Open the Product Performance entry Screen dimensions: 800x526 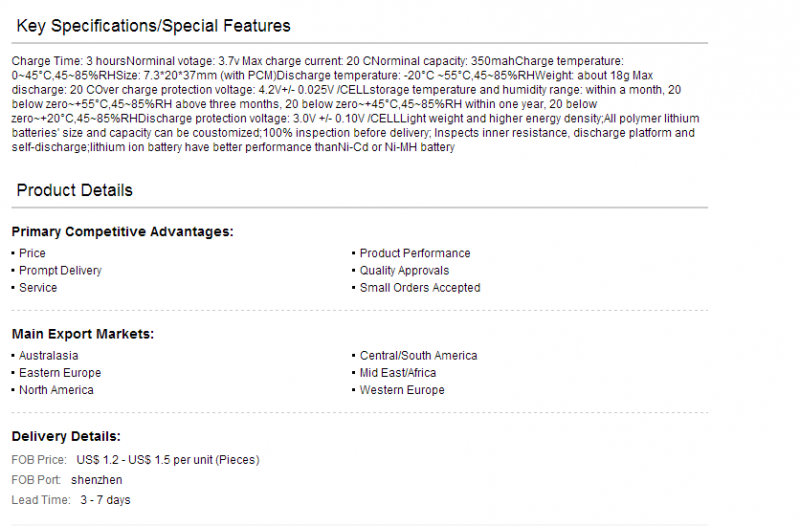[x=415, y=253]
